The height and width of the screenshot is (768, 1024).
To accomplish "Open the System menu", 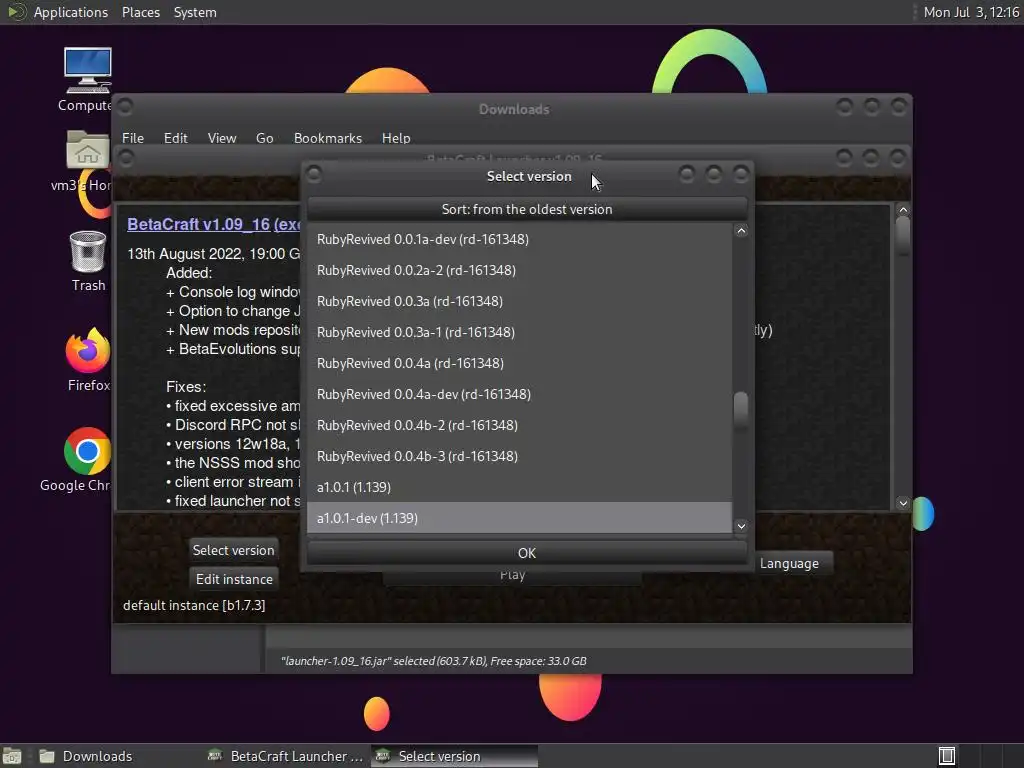I will (195, 12).
